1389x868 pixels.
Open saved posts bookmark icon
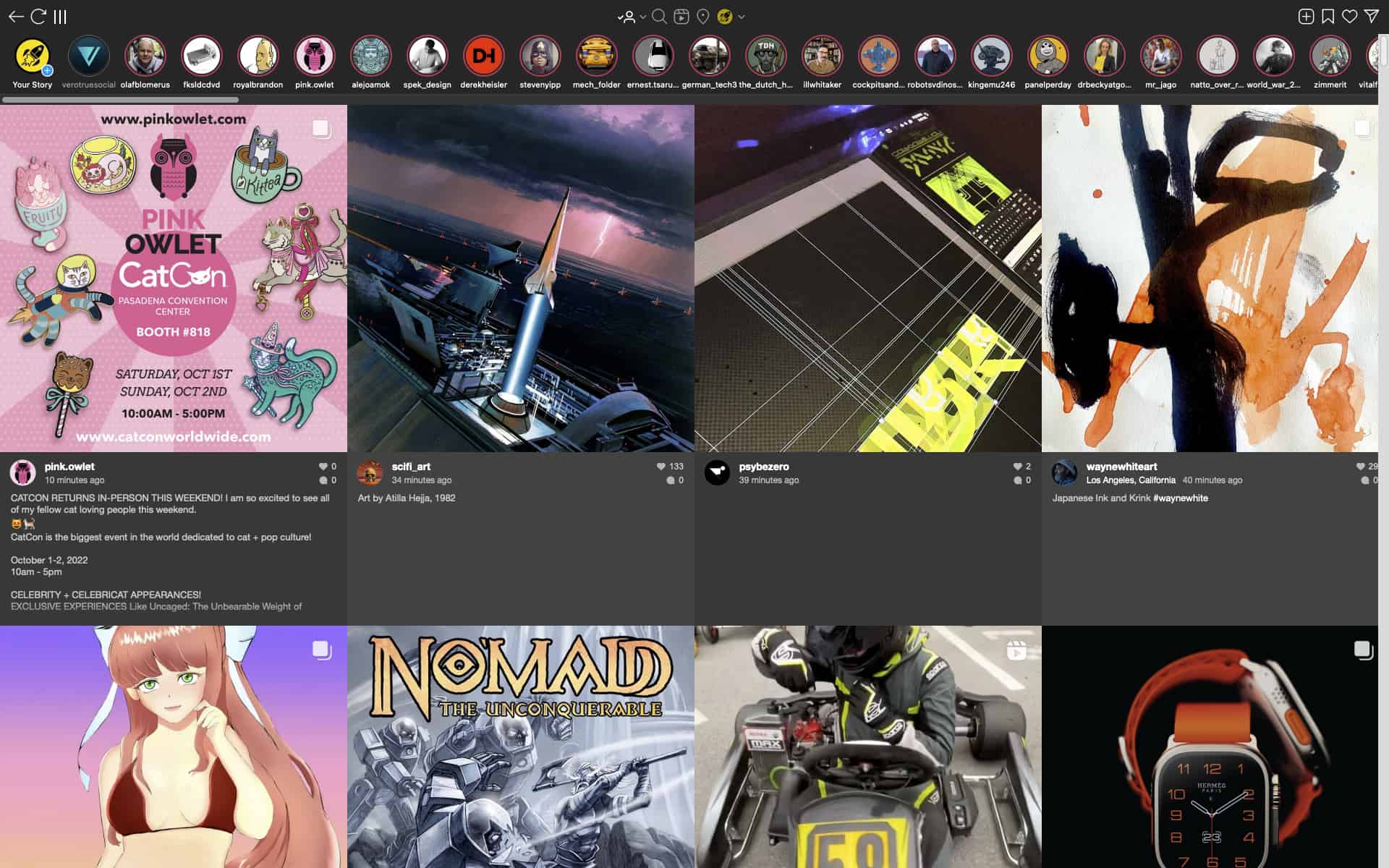tap(1328, 16)
